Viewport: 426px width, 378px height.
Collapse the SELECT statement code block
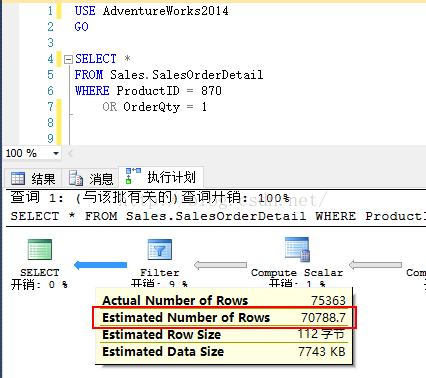click(x=68, y=59)
